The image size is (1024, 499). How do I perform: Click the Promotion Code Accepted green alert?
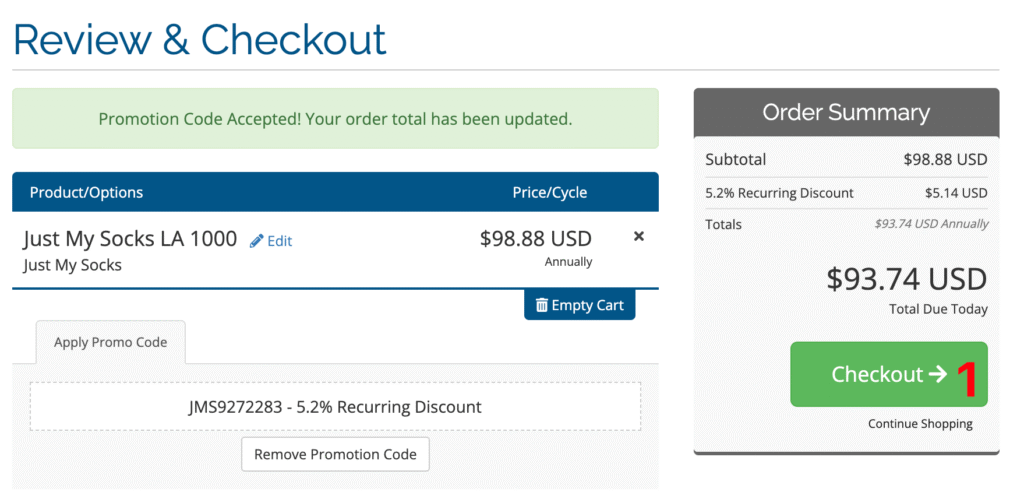click(x=335, y=119)
